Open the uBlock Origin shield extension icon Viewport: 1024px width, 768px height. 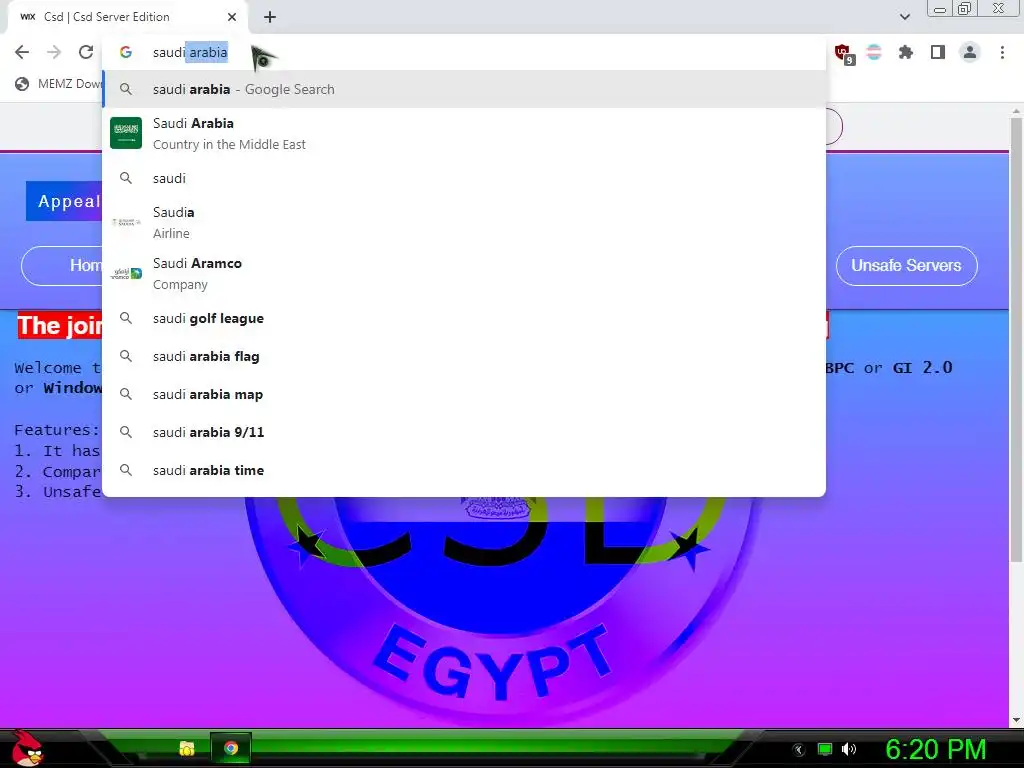[843, 53]
